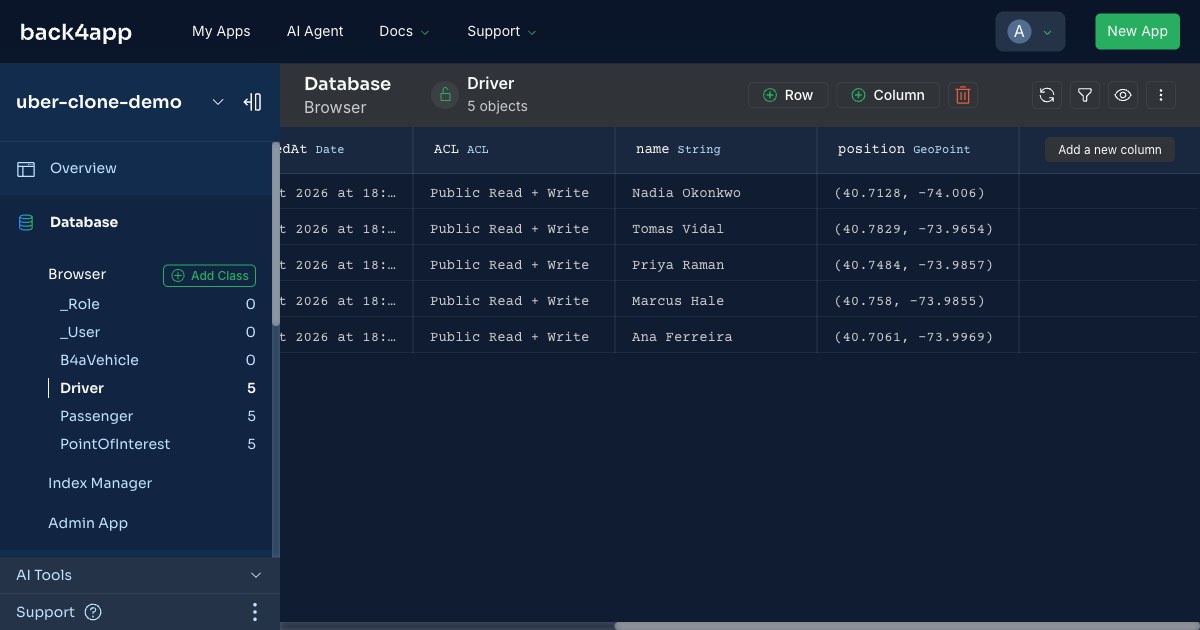Click the back4app logo
This screenshot has width=1200, height=630.
[76, 32]
